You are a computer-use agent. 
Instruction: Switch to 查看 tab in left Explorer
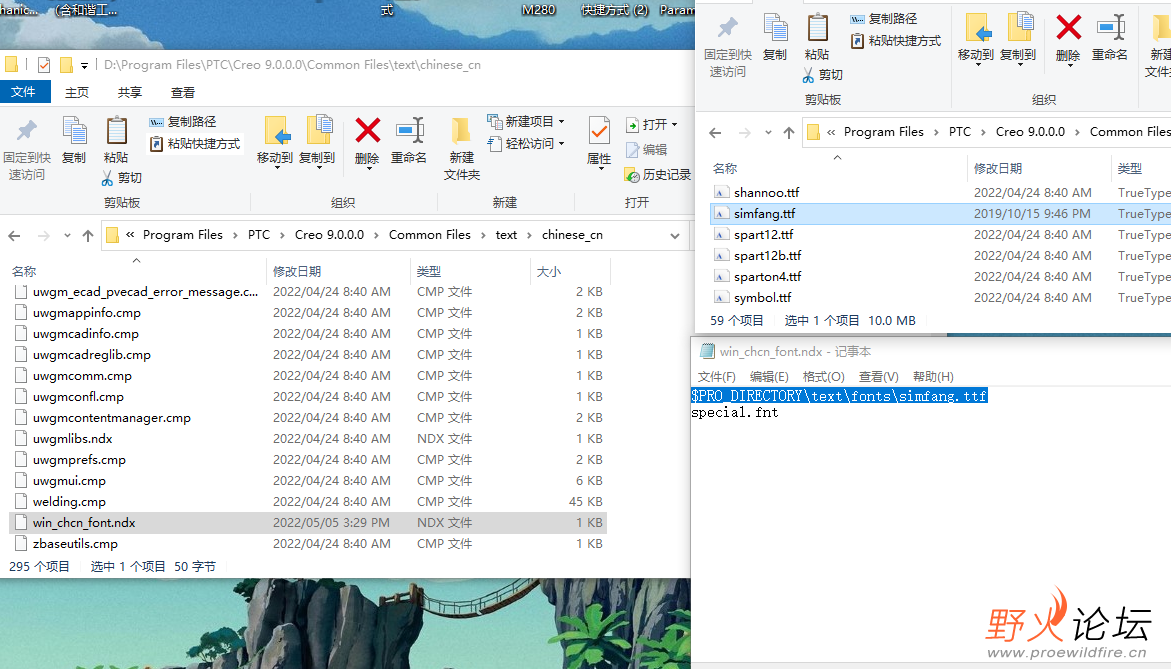click(x=182, y=93)
